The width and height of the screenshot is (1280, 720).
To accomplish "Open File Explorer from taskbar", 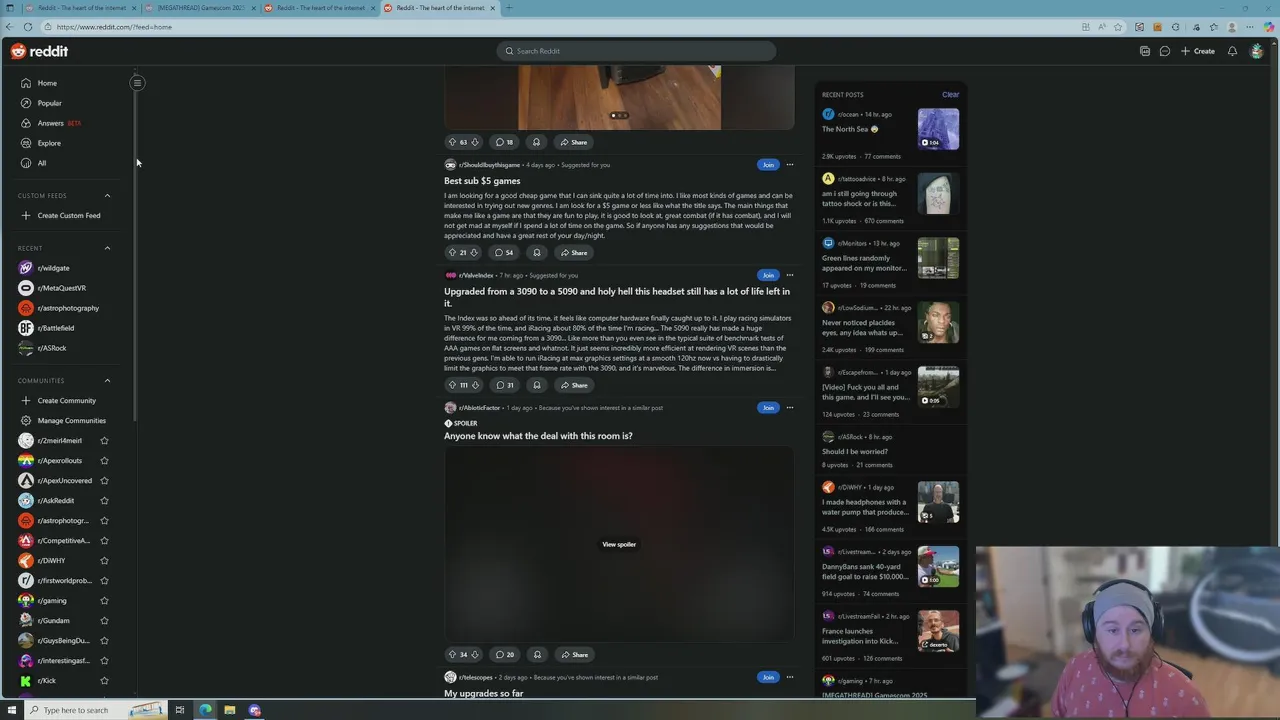I will pyautogui.click(x=229, y=710).
